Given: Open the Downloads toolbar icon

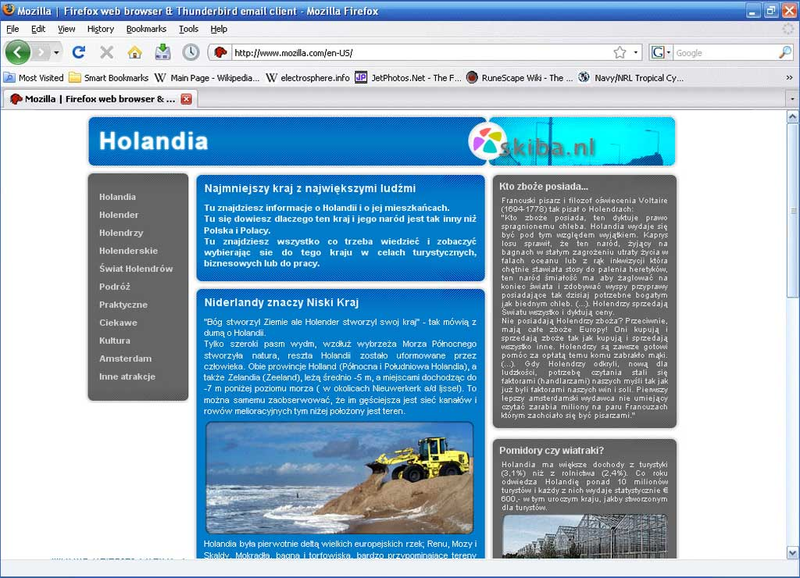Looking at the screenshot, I should [x=162, y=52].
